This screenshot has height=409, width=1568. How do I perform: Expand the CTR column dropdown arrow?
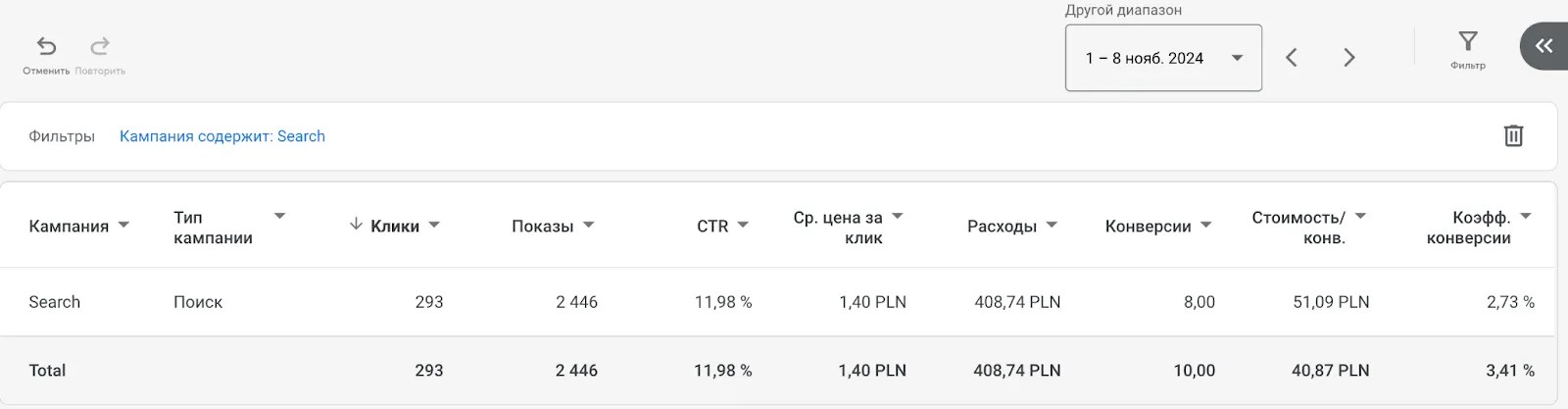click(x=743, y=225)
